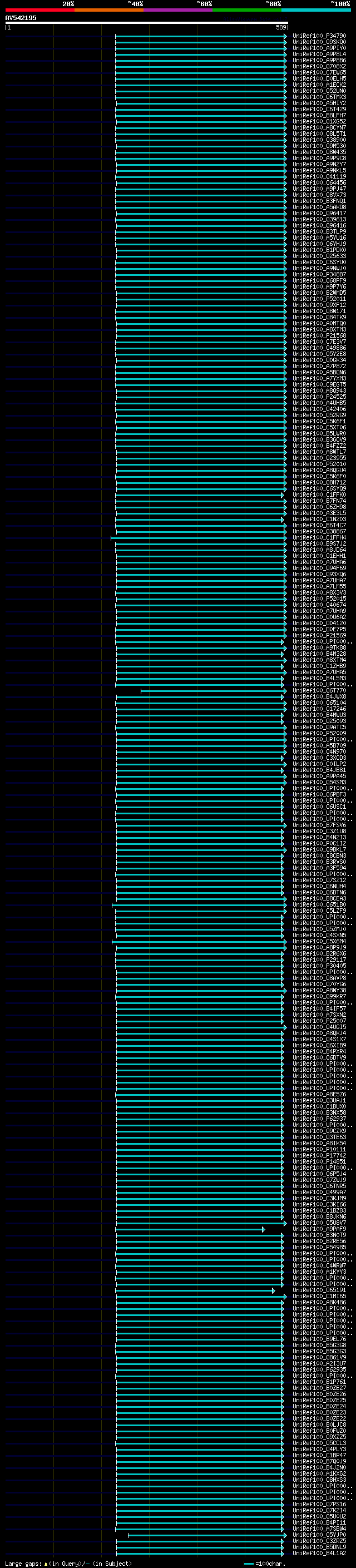Viewport: 356px width, 1568px height.
Task: Click label UniRef100_Q38867
Action: pos(319,531)
